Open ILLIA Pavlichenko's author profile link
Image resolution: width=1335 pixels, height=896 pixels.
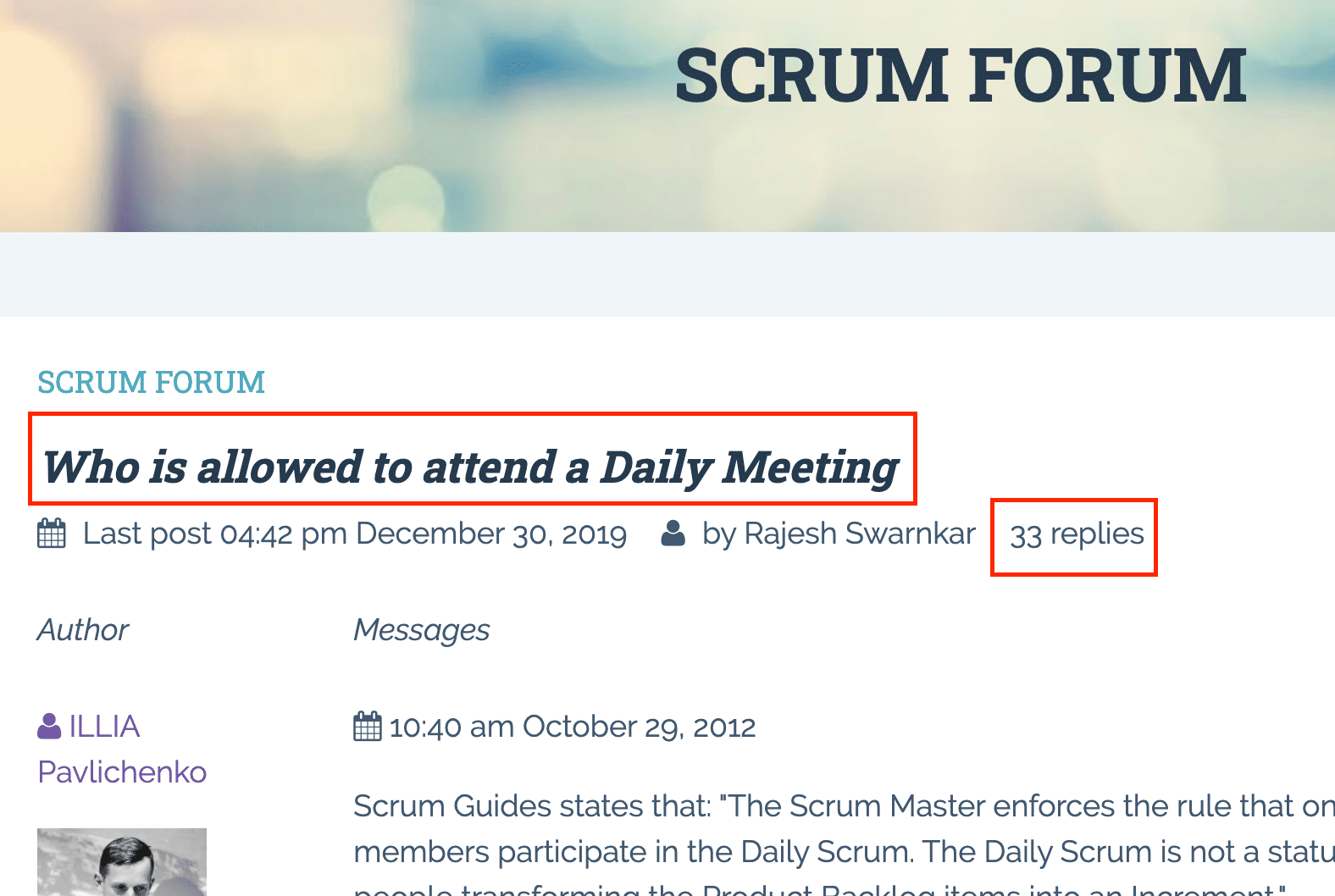(103, 727)
